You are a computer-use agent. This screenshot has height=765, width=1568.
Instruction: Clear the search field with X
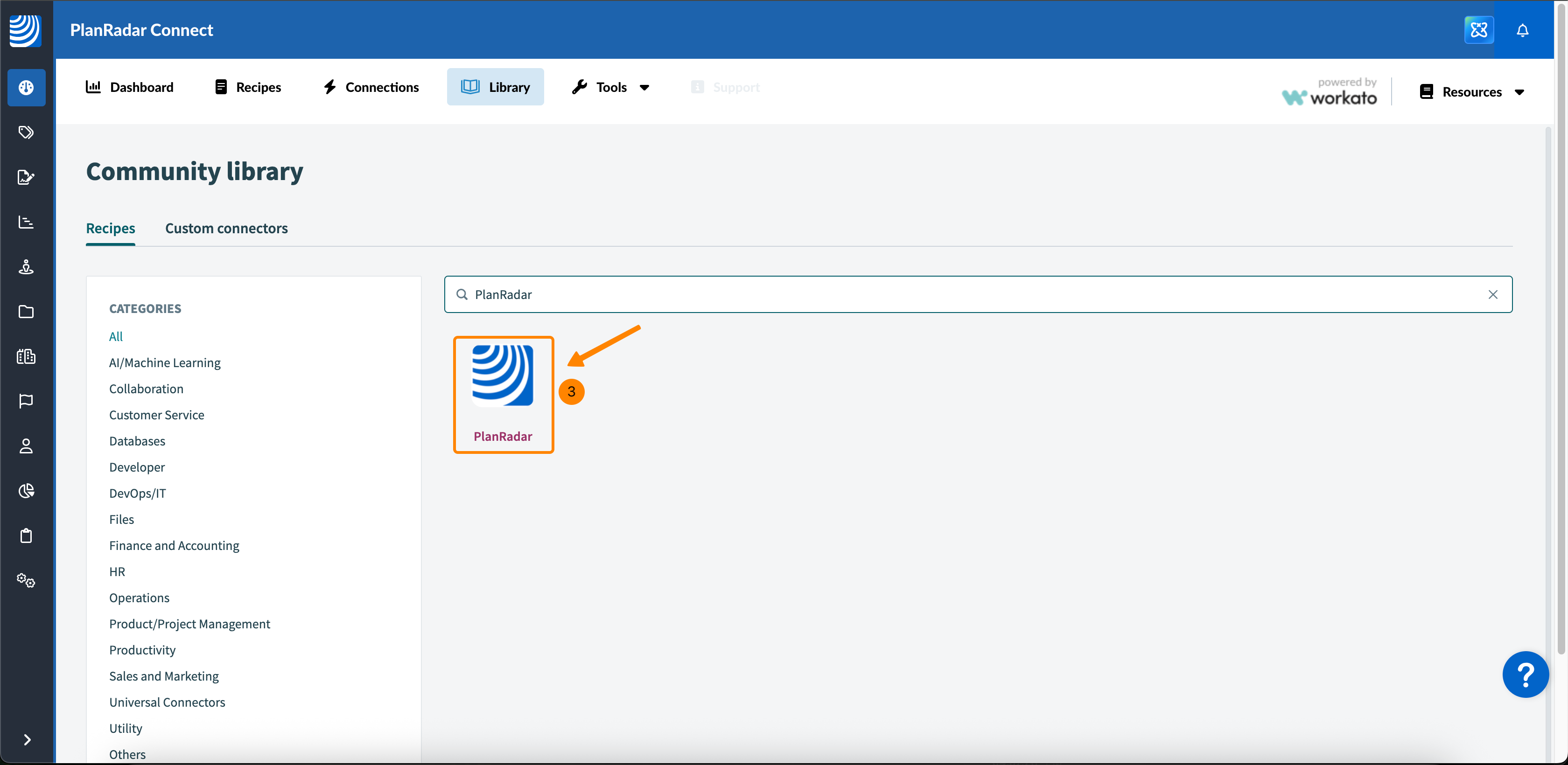pos(1492,294)
